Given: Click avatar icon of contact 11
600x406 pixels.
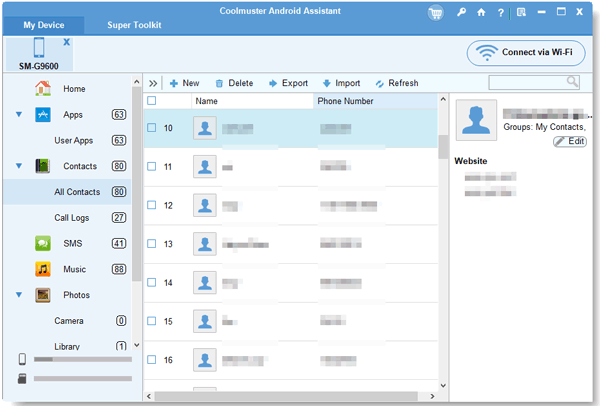Looking at the screenshot, I should [205, 166].
